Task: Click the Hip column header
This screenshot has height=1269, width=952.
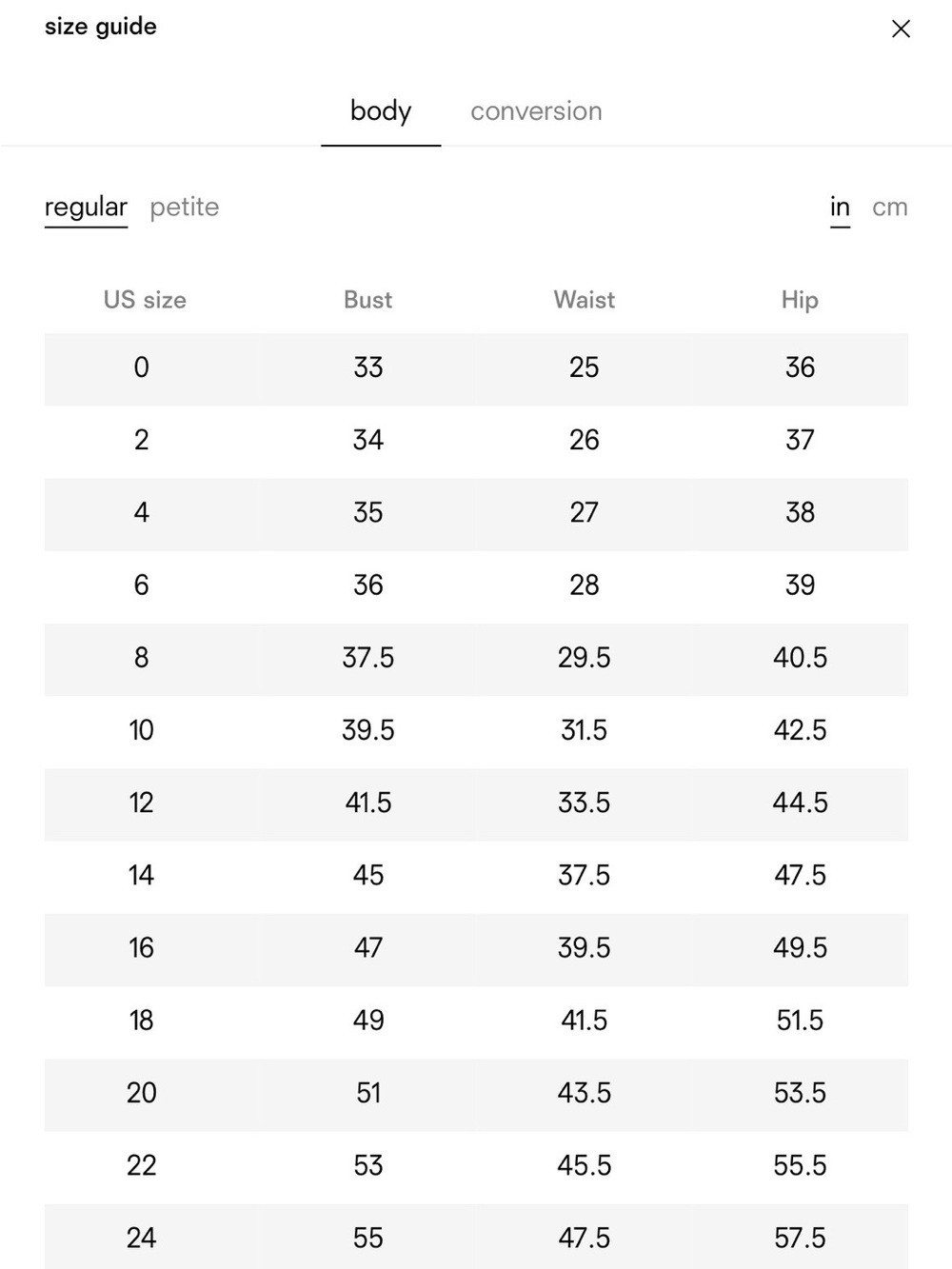Action: pyautogui.click(x=800, y=300)
